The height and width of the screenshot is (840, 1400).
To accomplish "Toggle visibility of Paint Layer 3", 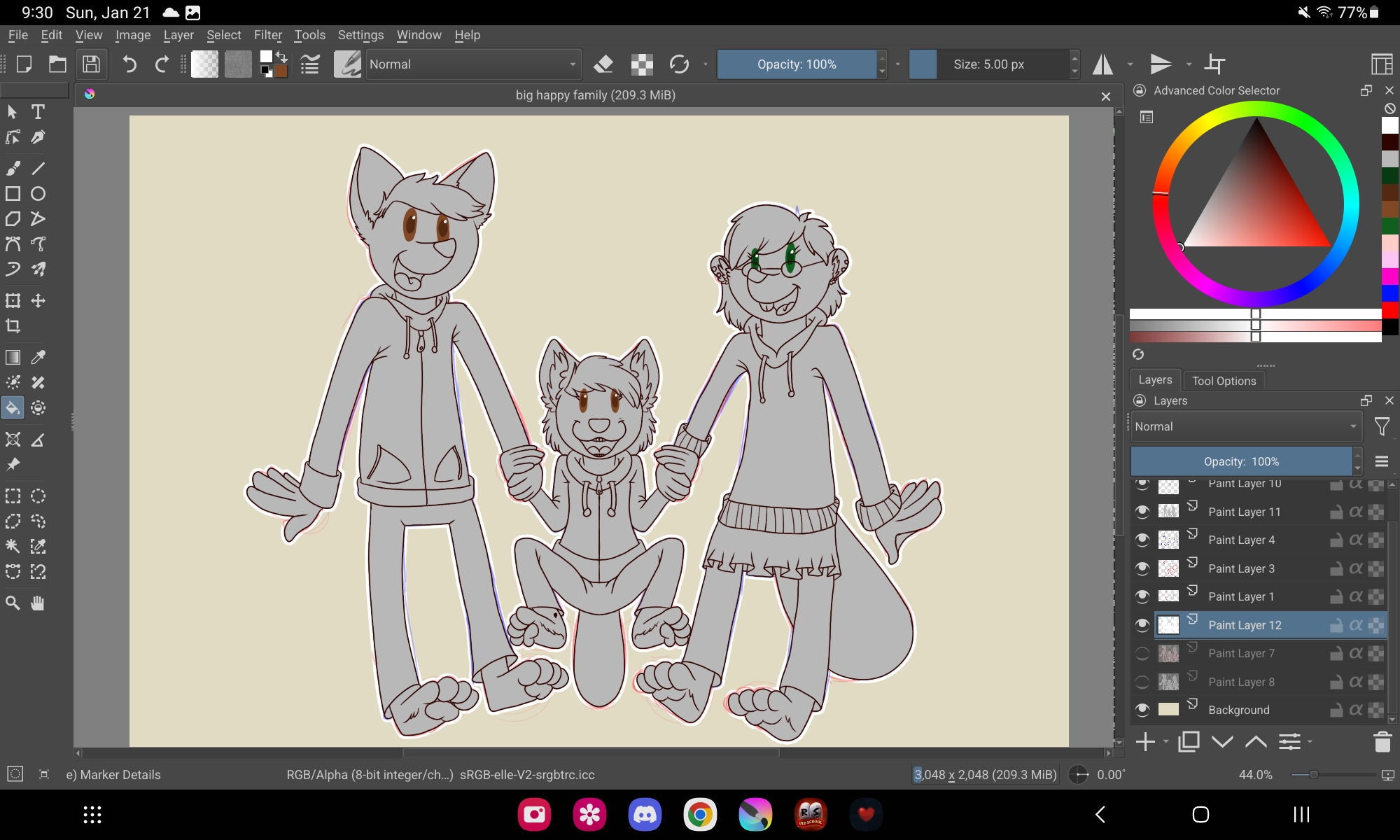I will pos(1142,568).
